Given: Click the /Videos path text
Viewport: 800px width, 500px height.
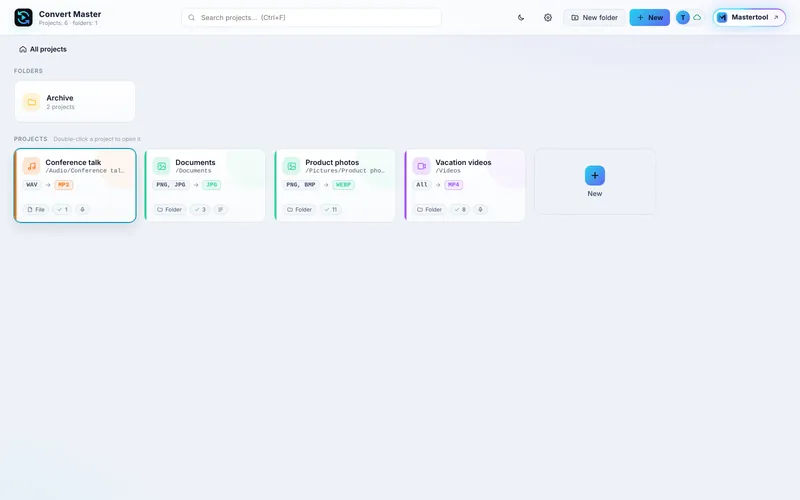Looking at the screenshot, I should (448, 171).
